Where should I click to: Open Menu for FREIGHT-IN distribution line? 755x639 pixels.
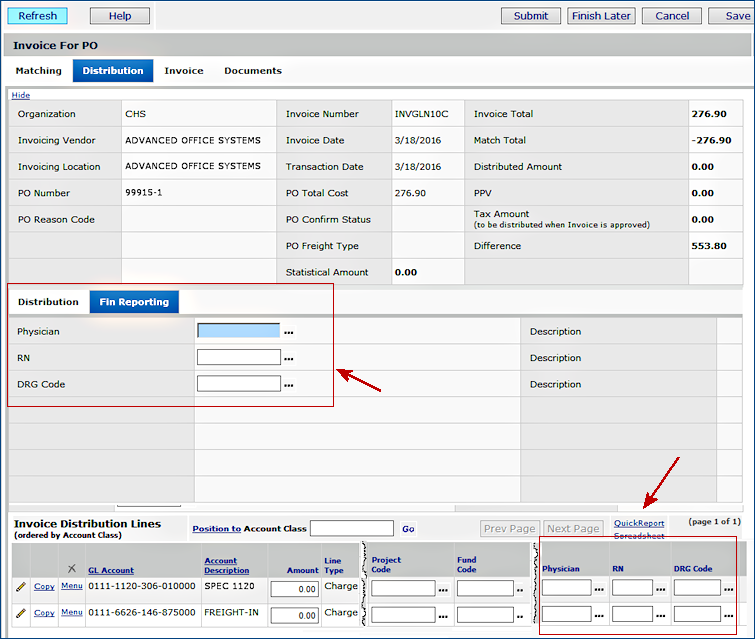coord(71,612)
